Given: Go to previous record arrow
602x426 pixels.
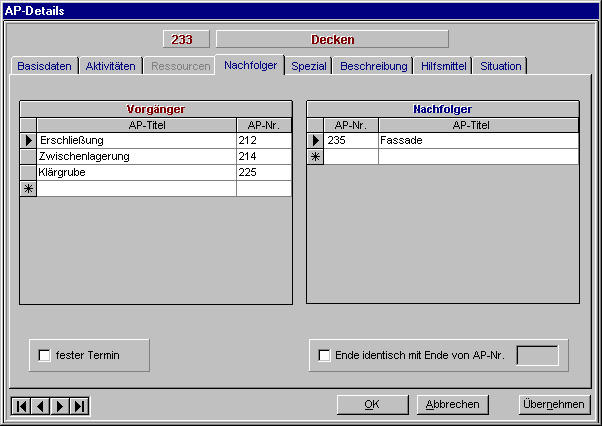Looking at the screenshot, I should pos(41,405).
